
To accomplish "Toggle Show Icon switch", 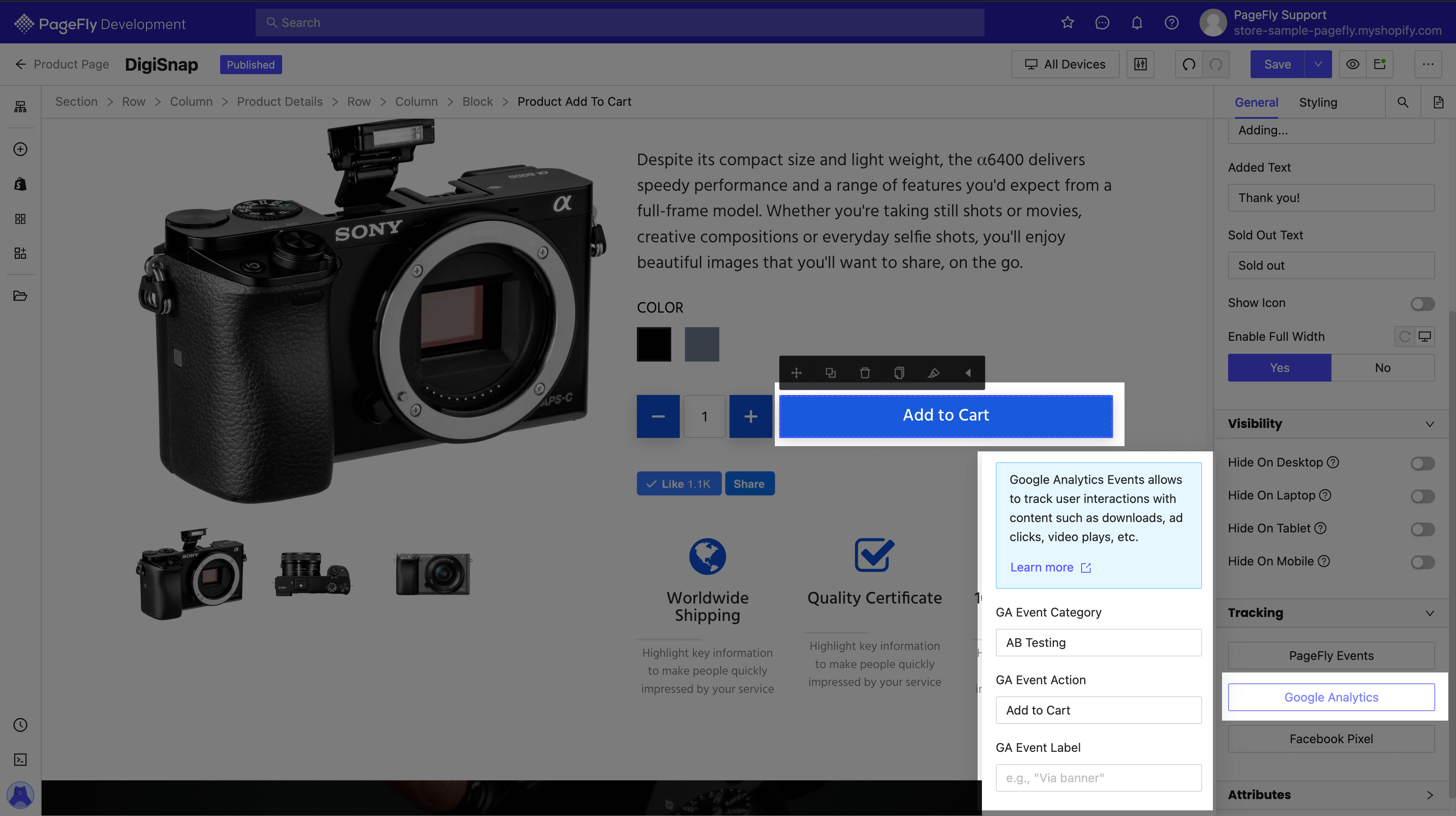I will (1423, 304).
